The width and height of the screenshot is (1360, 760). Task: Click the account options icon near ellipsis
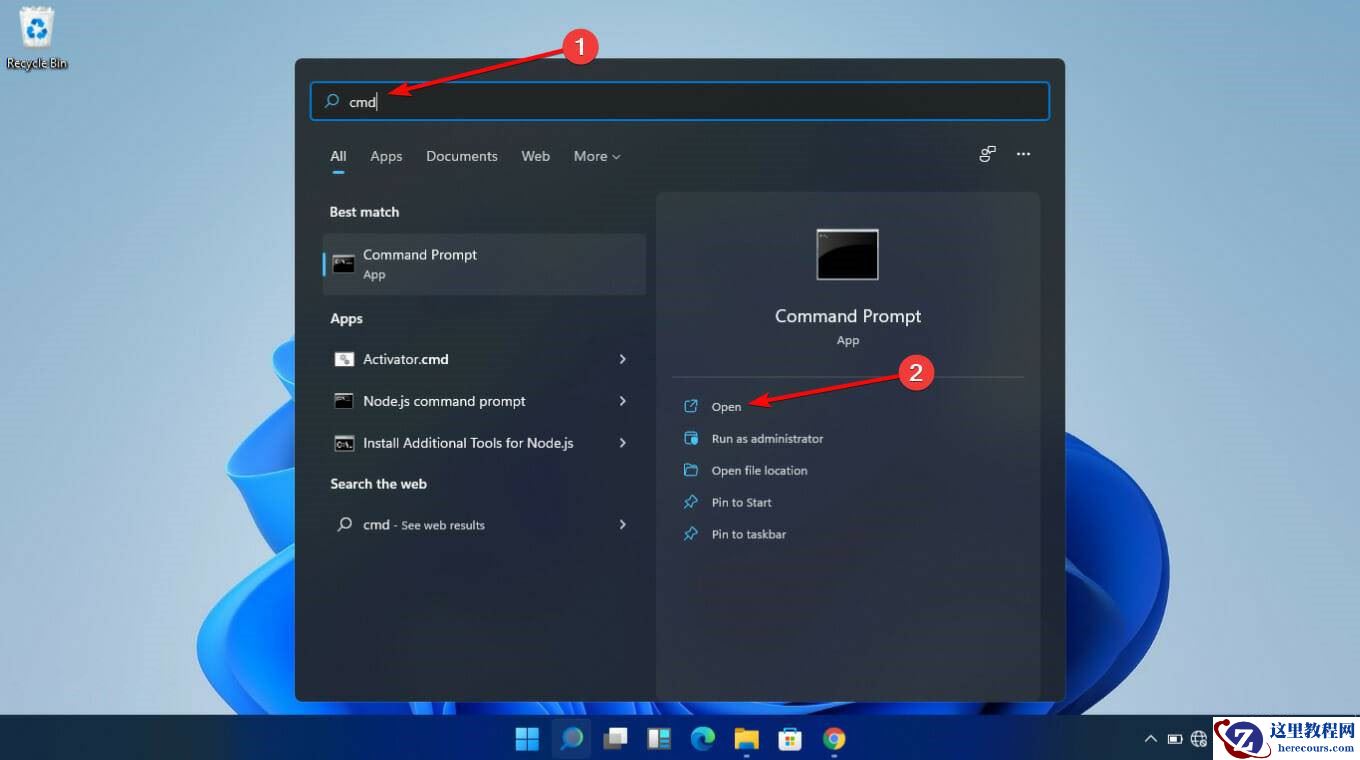[987, 154]
